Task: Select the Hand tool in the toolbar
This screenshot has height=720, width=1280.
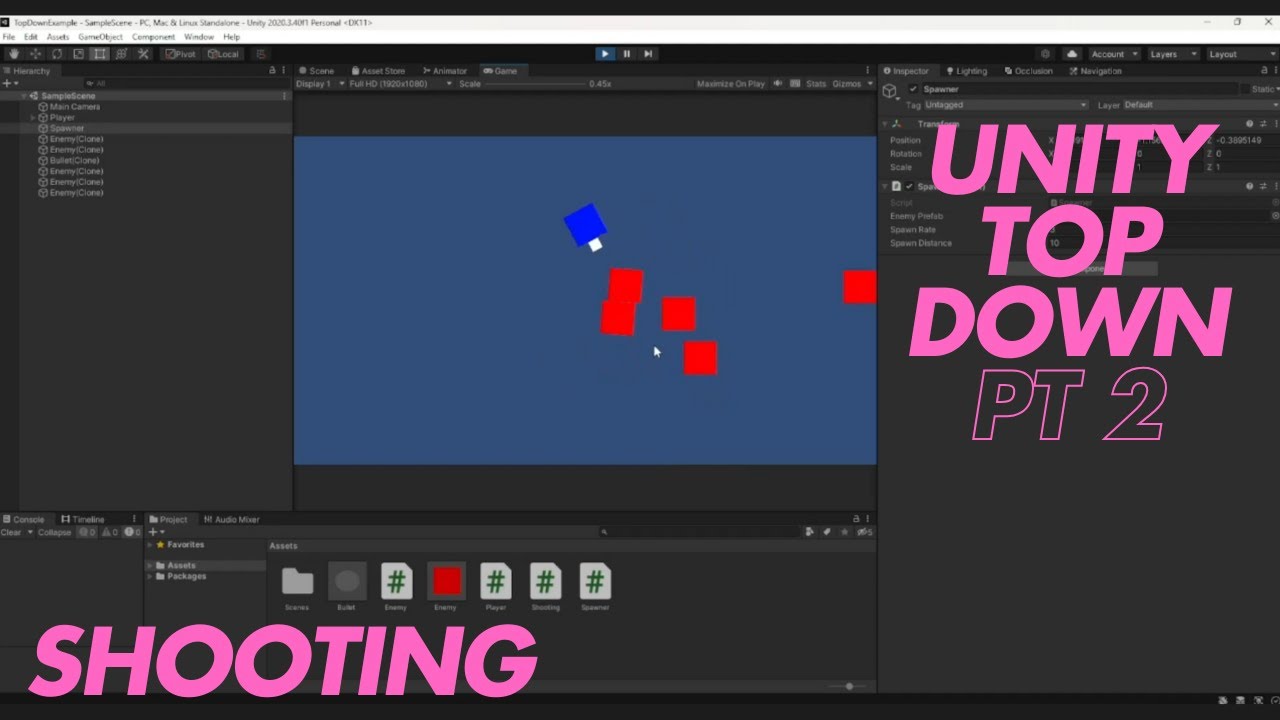Action: pos(14,54)
